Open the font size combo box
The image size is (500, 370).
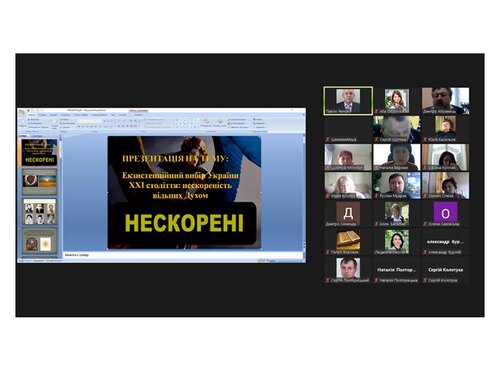(100, 121)
